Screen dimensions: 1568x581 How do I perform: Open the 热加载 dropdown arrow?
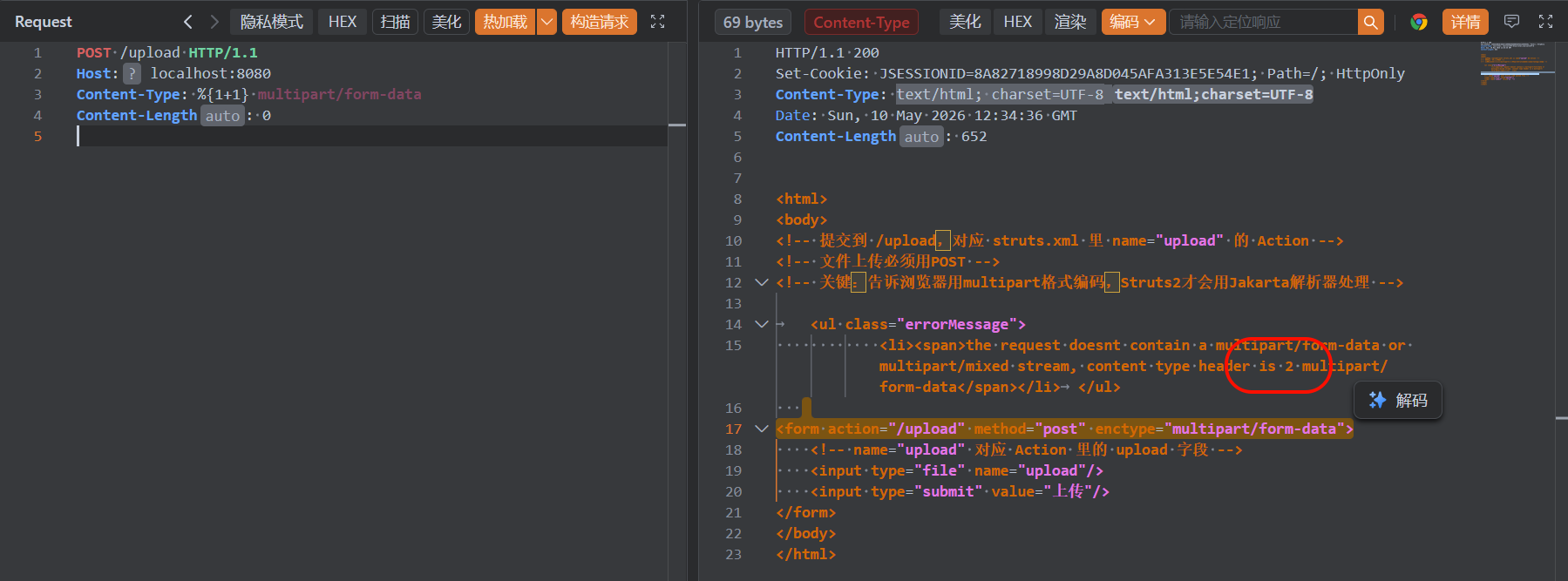tap(546, 22)
